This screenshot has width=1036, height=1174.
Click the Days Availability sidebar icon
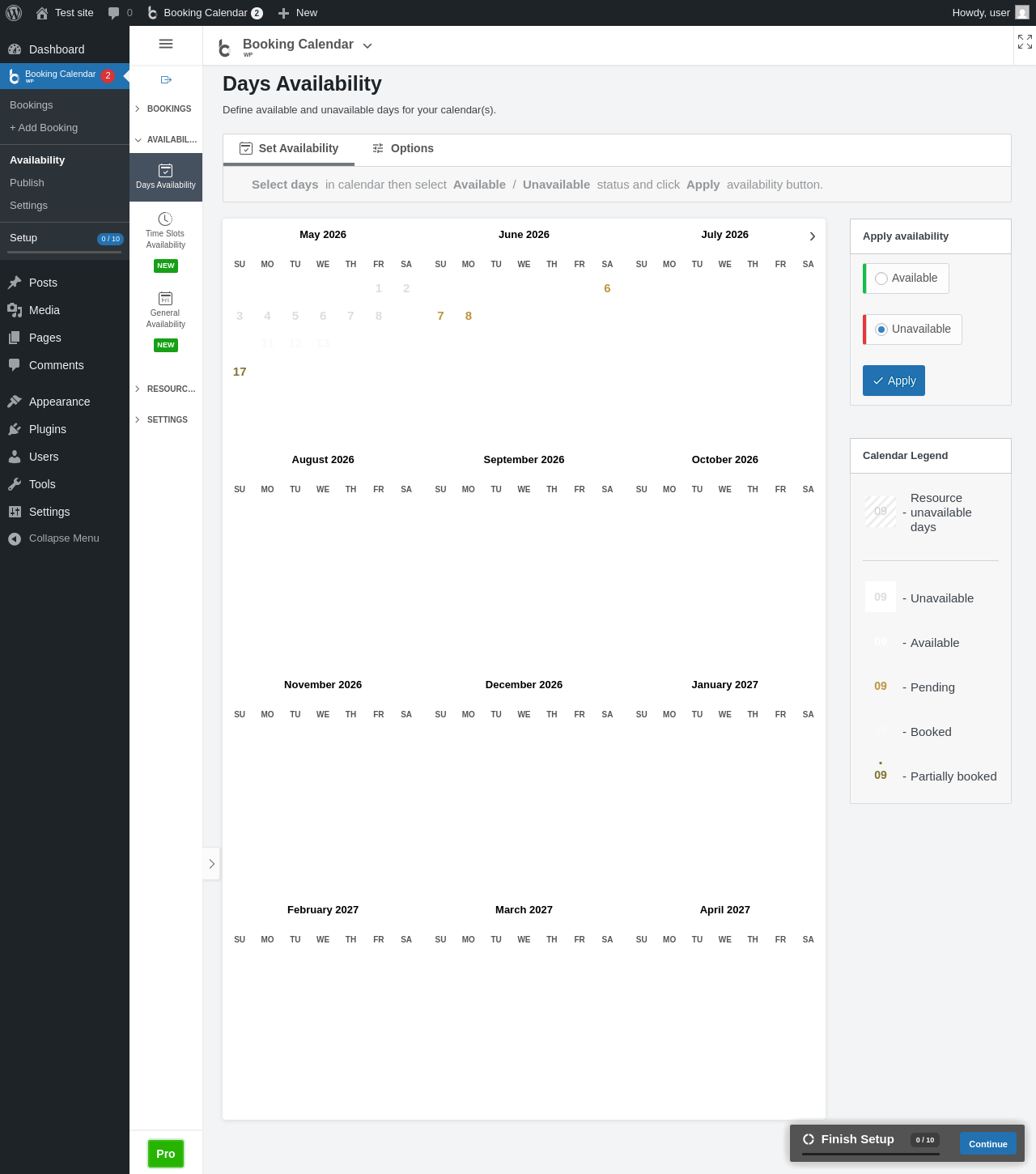click(165, 171)
